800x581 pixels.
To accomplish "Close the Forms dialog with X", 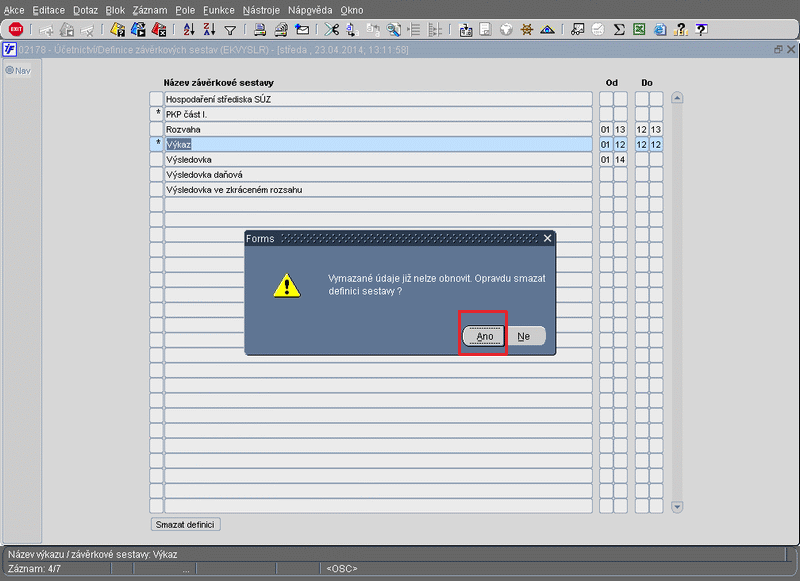I will pos(547,238).
